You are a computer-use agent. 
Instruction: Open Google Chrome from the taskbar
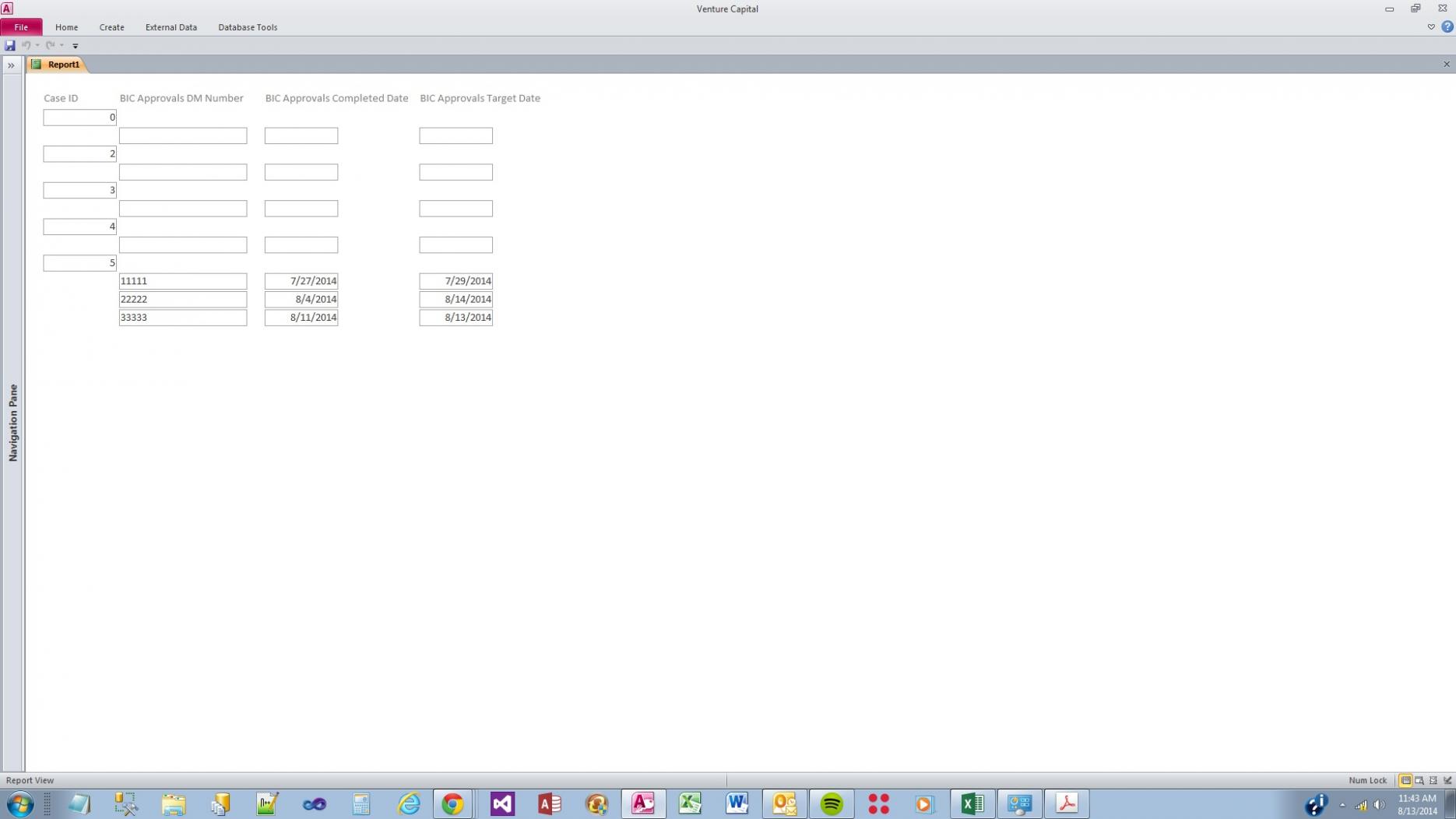click(452, 803)
